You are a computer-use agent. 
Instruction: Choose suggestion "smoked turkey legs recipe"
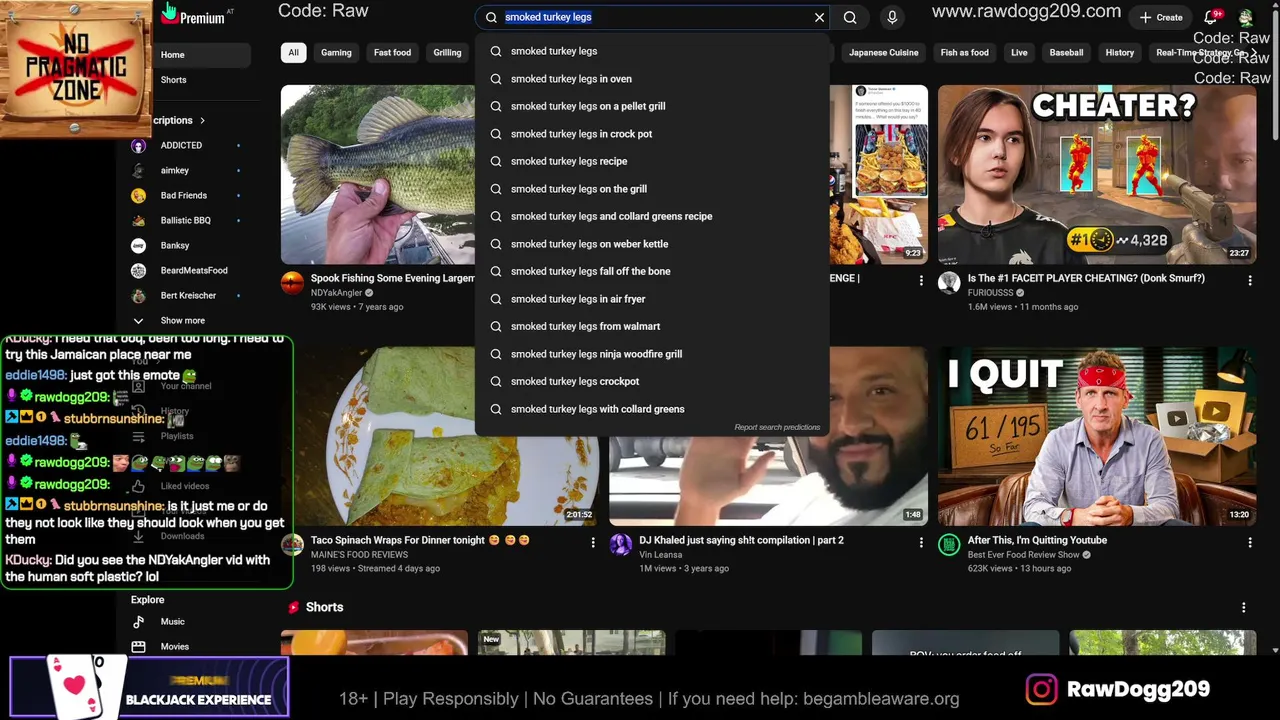pos(652,161)
